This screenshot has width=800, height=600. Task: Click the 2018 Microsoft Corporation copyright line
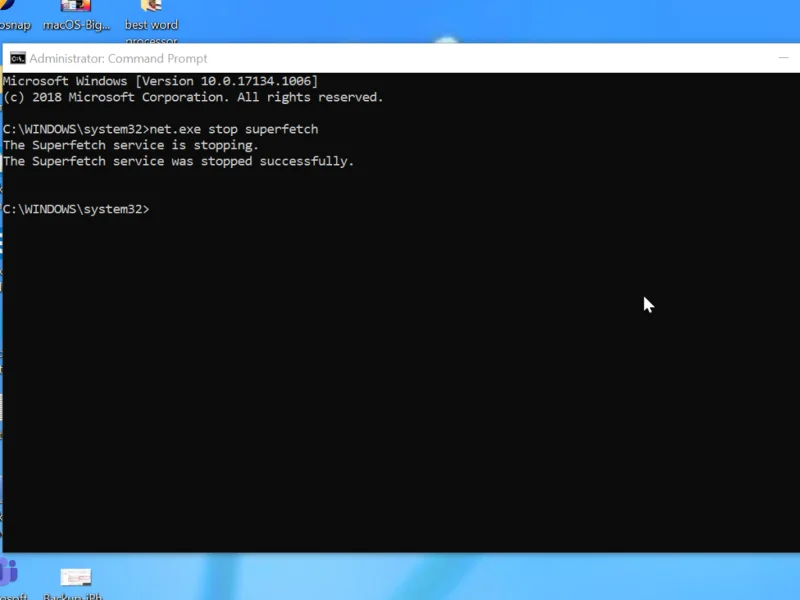coord(193,97)
